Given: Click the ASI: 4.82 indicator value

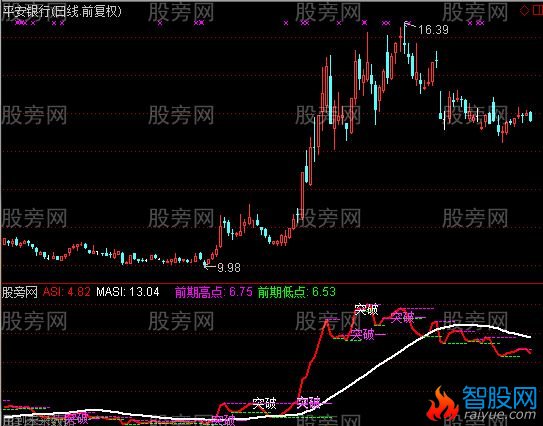Looking at the screenshot, I should coord(66,292).
